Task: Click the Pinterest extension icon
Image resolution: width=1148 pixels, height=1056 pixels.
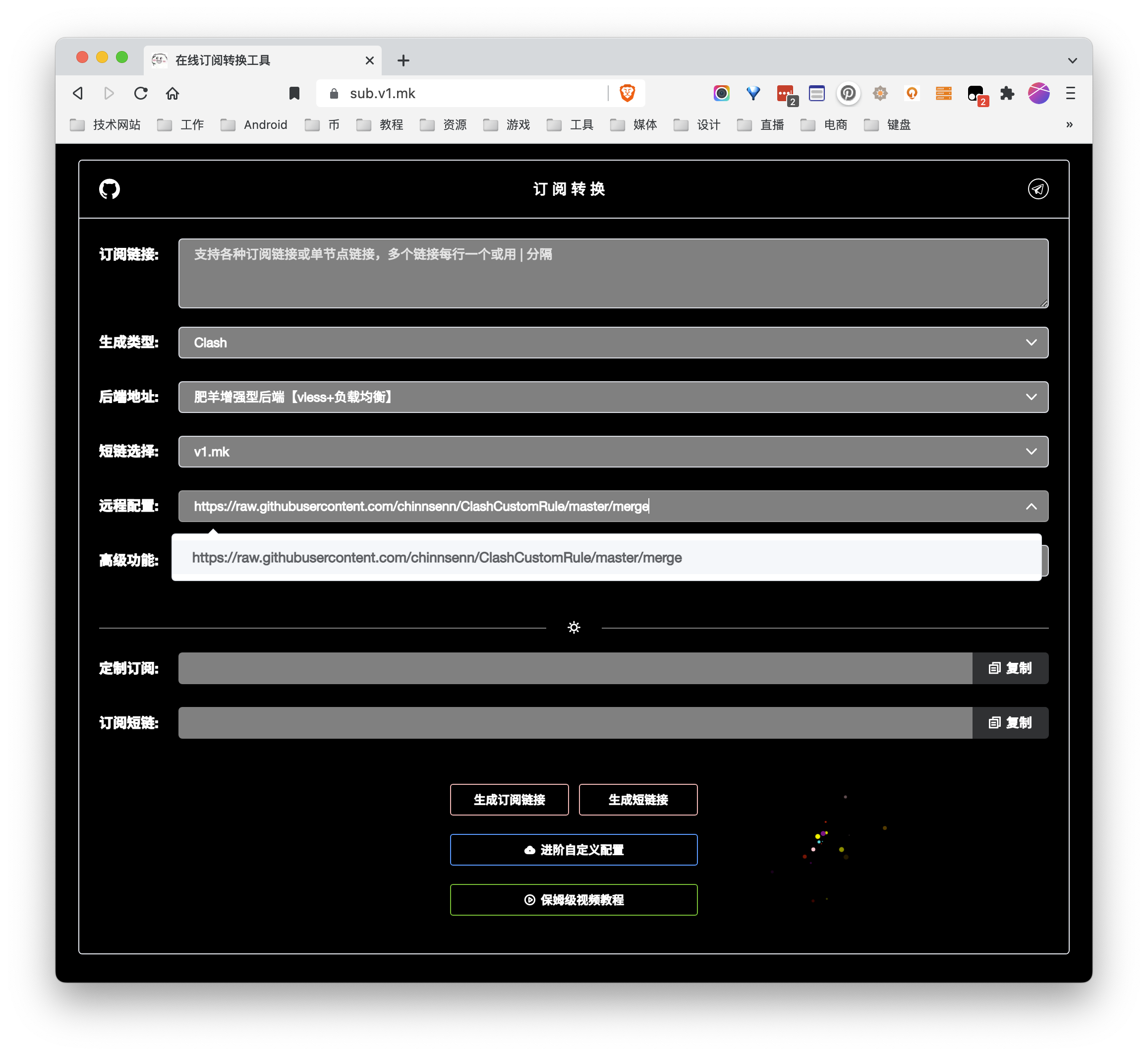Action: pyautogui.click(x=848, y=93)
